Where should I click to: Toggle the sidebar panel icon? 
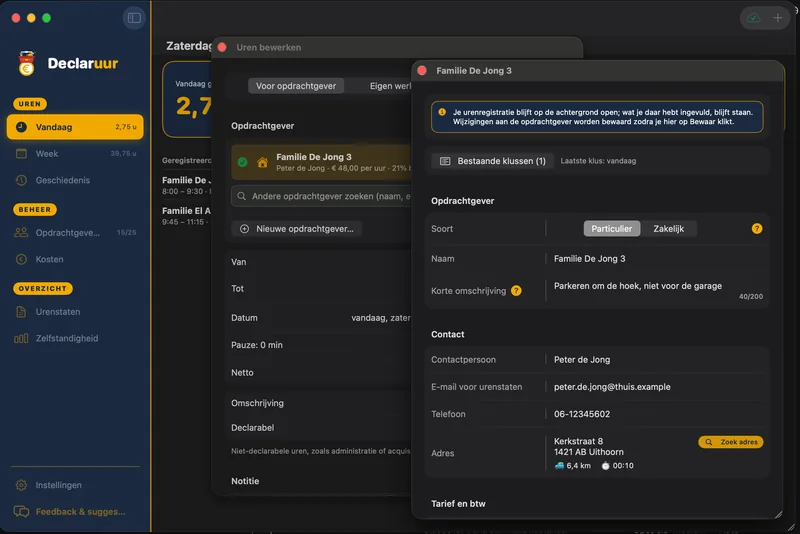tap(134, 18)
